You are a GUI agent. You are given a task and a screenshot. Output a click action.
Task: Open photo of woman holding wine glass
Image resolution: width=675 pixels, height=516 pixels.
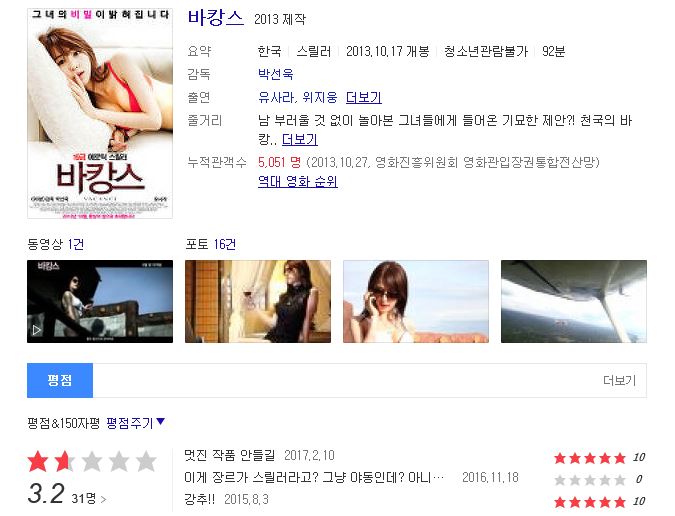click(258, 301)
